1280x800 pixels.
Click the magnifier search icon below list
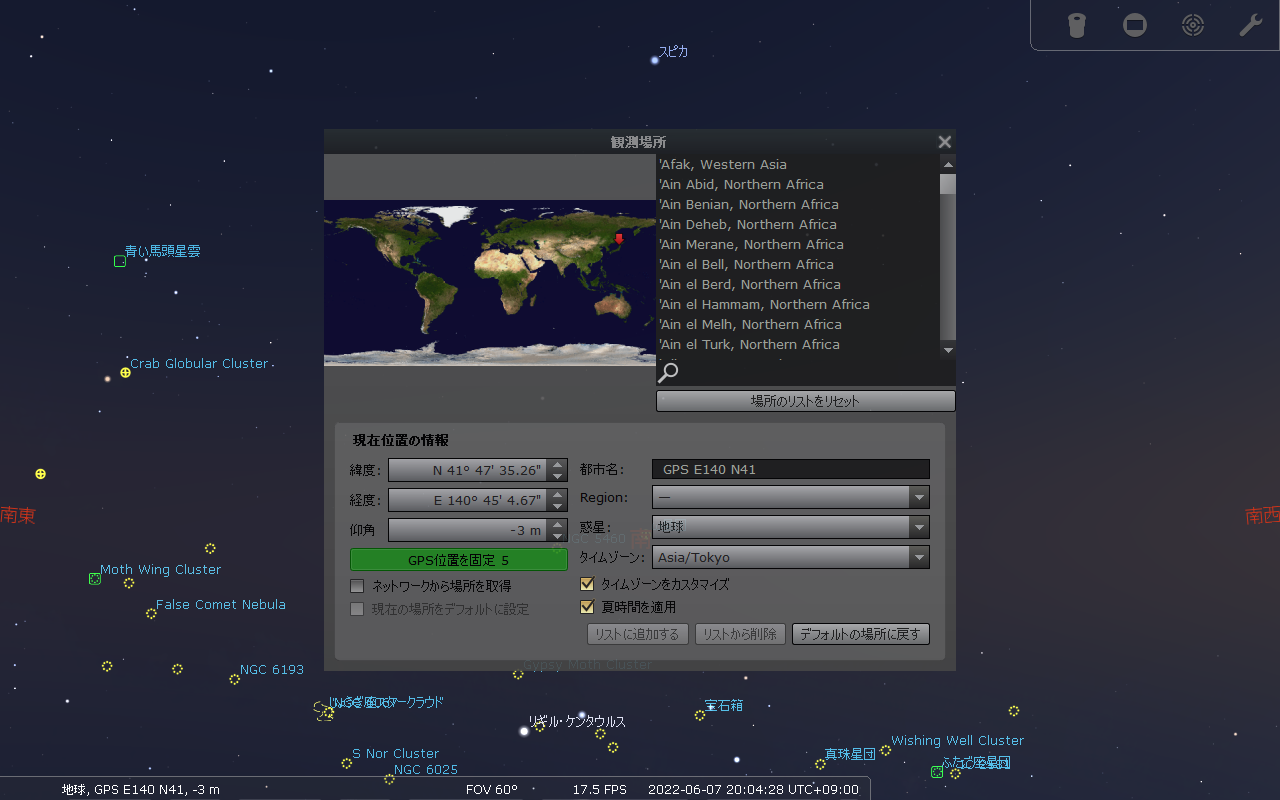(668, 373)
